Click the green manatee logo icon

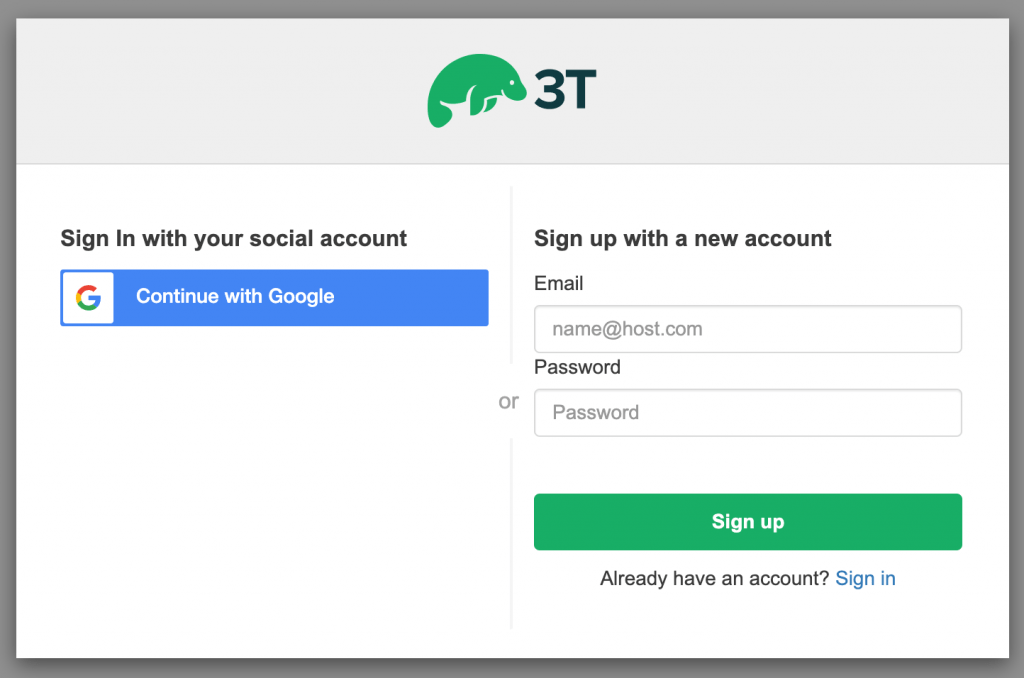click(476, 90)
